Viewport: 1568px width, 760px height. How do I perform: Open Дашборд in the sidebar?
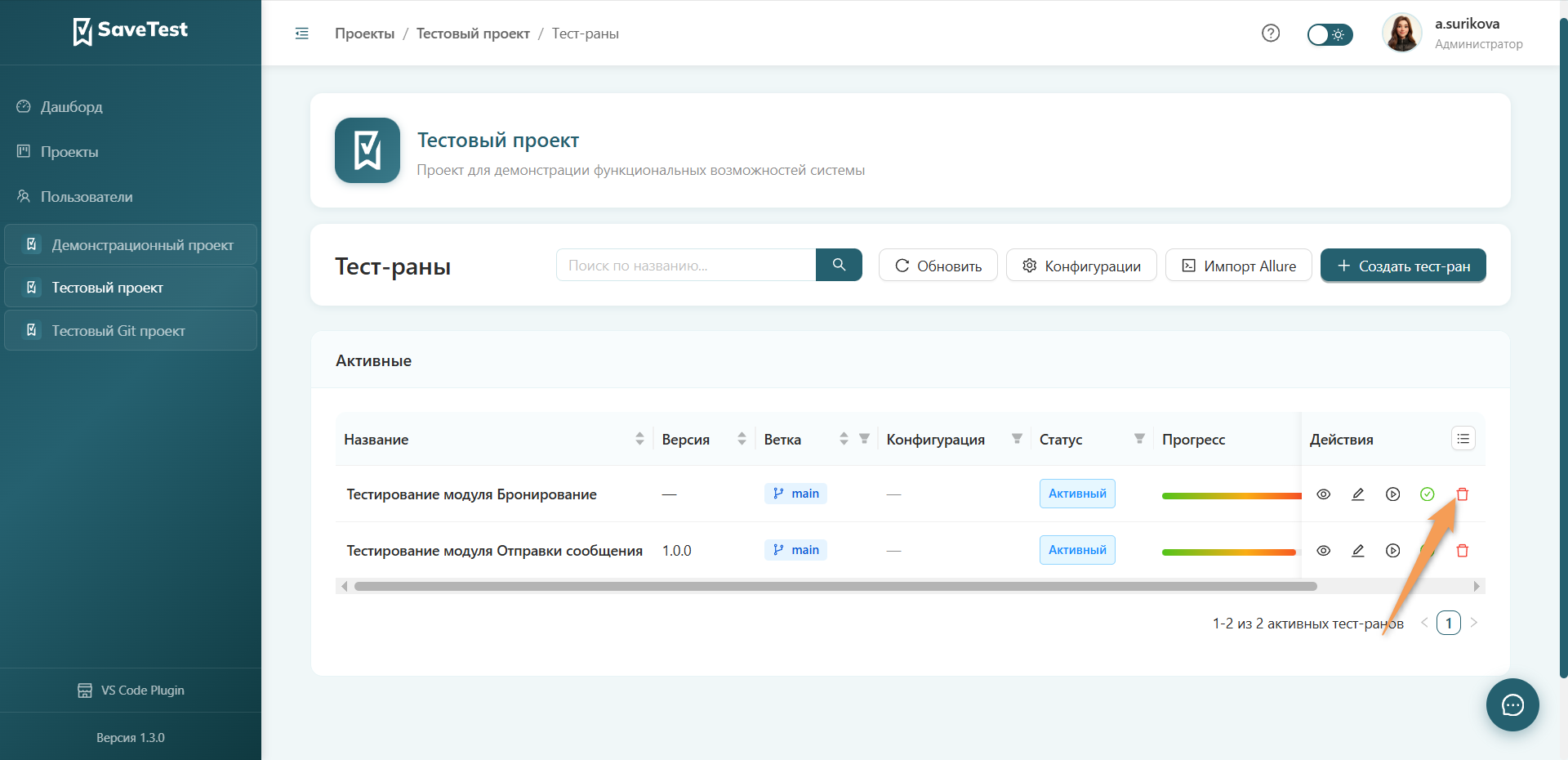pyautogui.click(x=71, y=107)
